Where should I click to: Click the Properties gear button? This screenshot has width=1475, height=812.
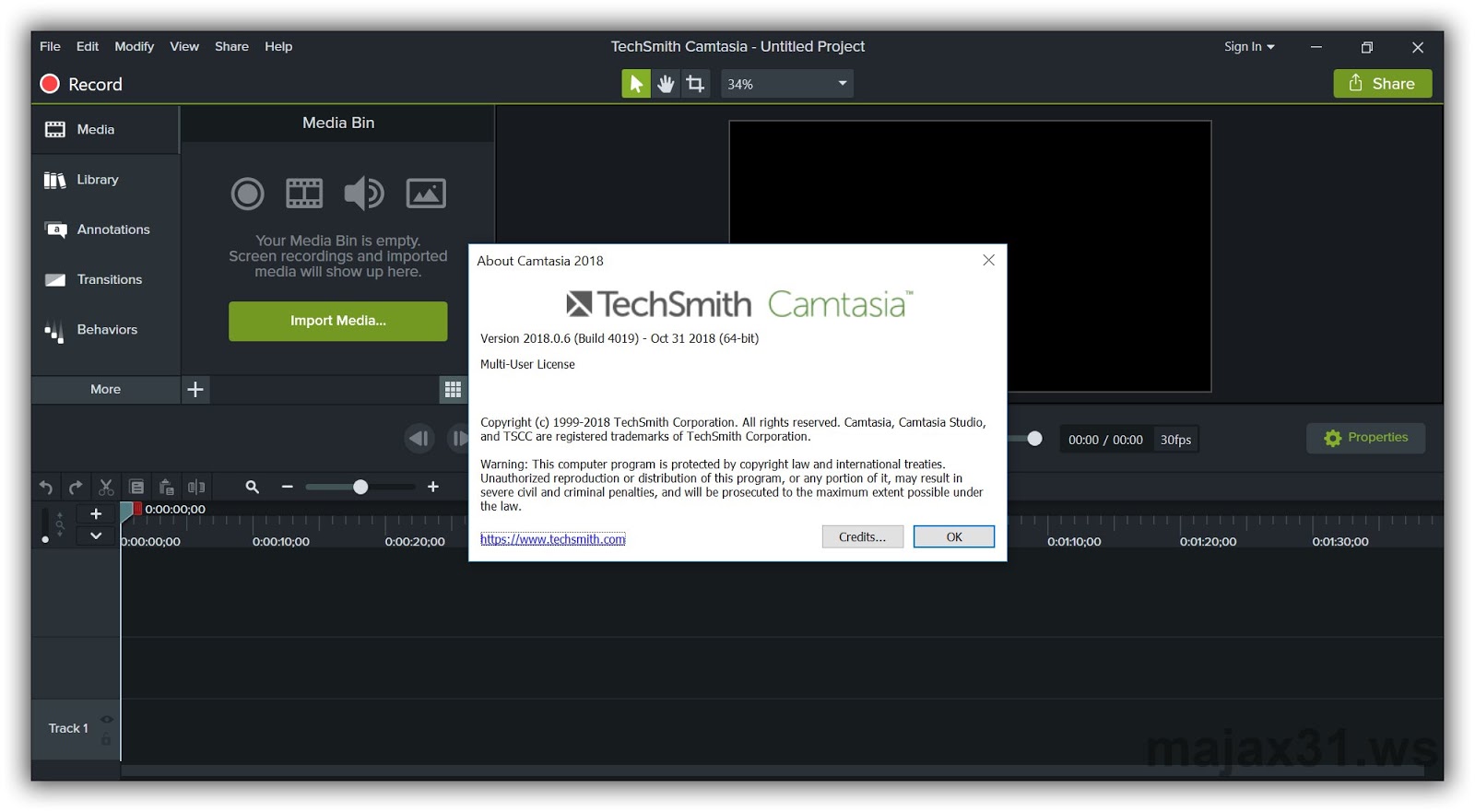coord(1365,438)
